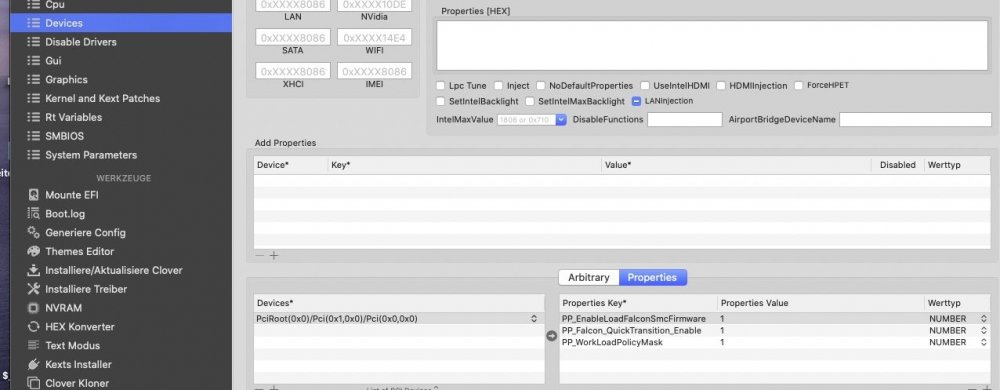Change Werttyp of PP_WorkLoadPolicyMask
This screenshot has height=390, width=1000.
(x=983, y=342)
